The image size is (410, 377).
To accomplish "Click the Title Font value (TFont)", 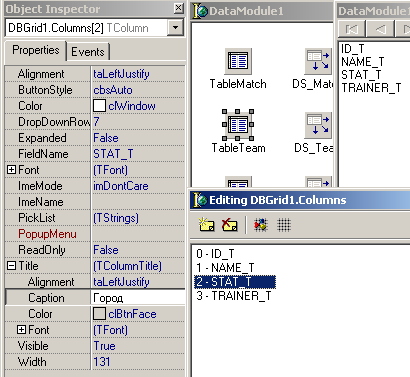I will (110, 330).
